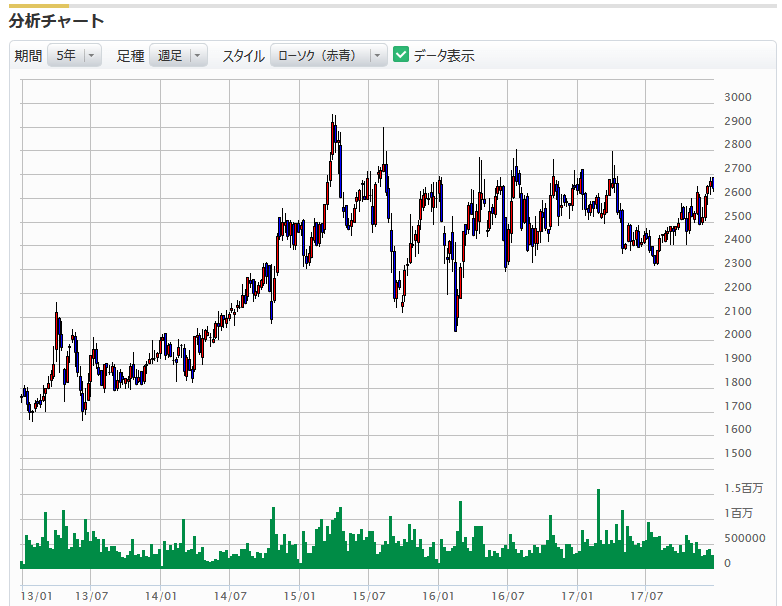Click the 17/07 date label on the x-axis

coord(647,595)
